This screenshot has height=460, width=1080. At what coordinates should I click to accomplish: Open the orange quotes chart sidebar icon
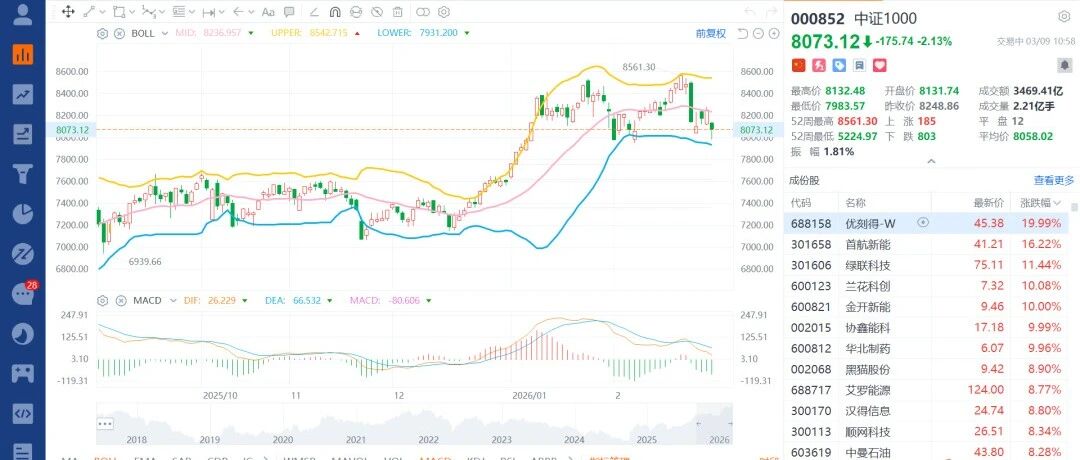tap(23, 54)
